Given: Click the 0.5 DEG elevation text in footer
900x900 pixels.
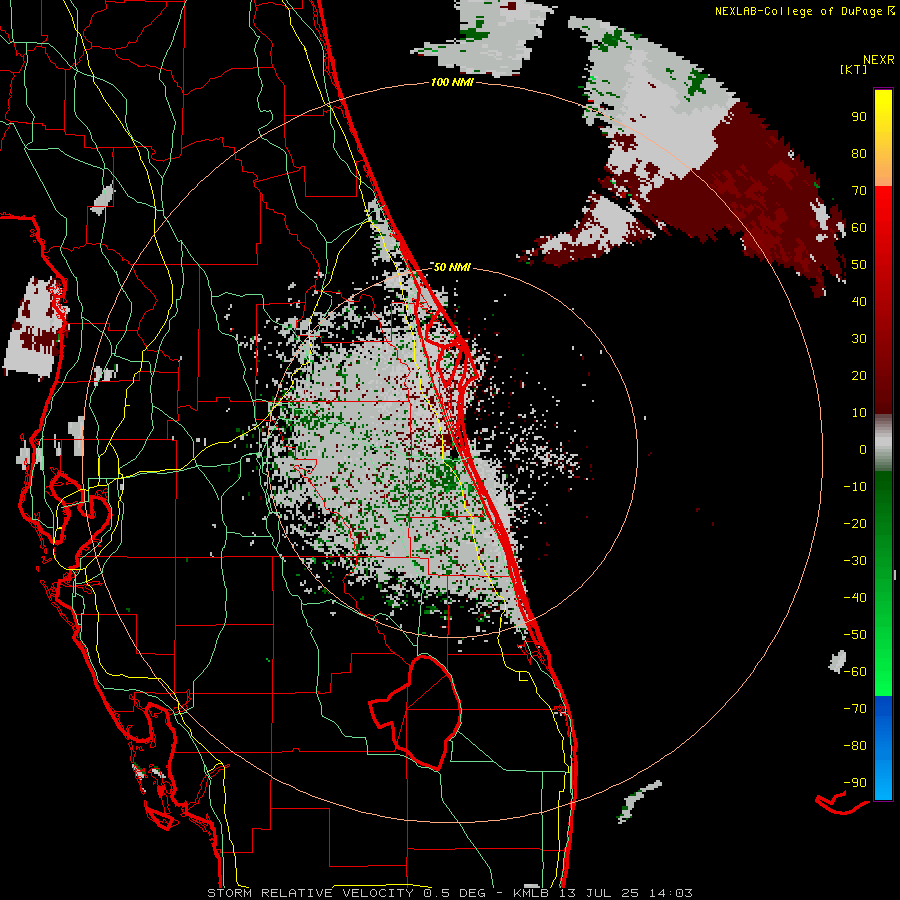Looking at the screenshot, I should pyautogui.click(x=454, y=893).
